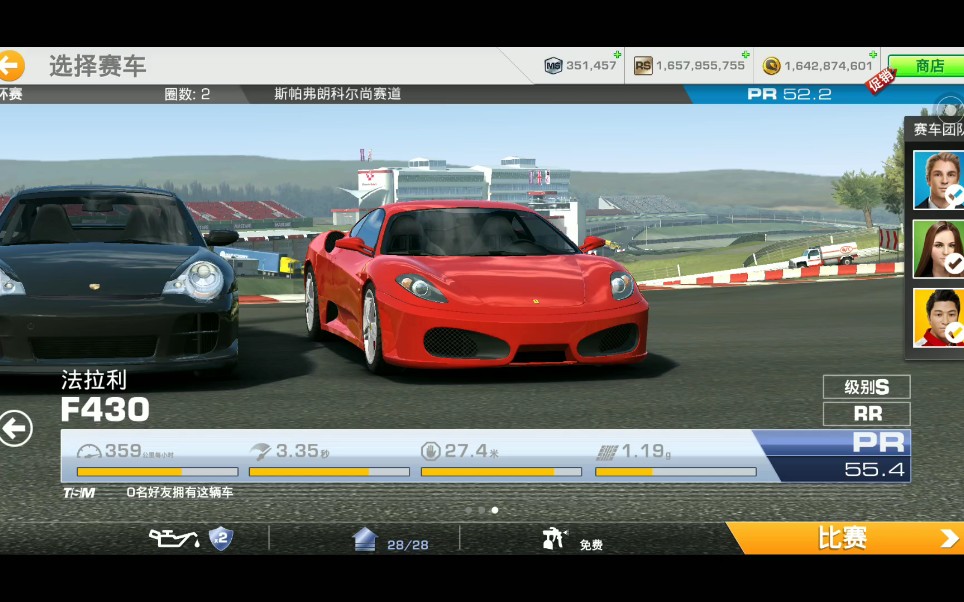Select the third page indicator dot
The image size is (964, 602).
point(495,510)
